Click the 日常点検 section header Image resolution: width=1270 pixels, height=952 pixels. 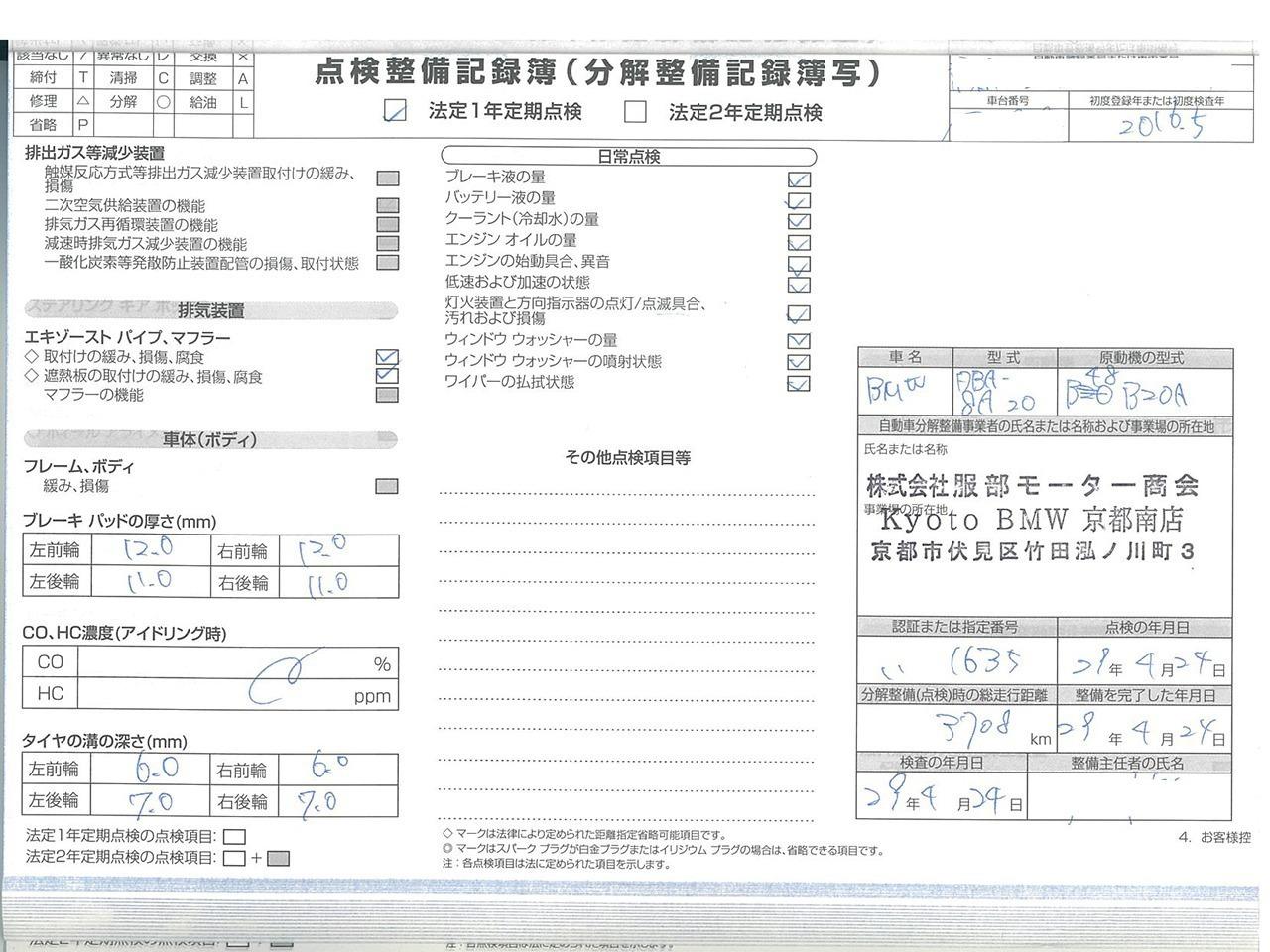(629, 157)
